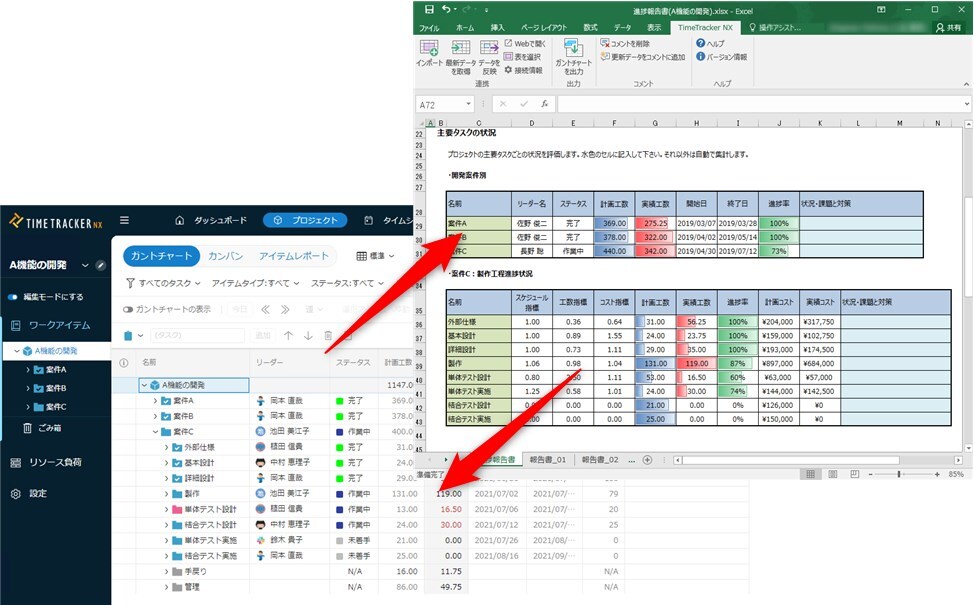This screenshot has height=605, width=974.
Task: Click the Import (インポート) ribbon icon
Action: [429, 56]
